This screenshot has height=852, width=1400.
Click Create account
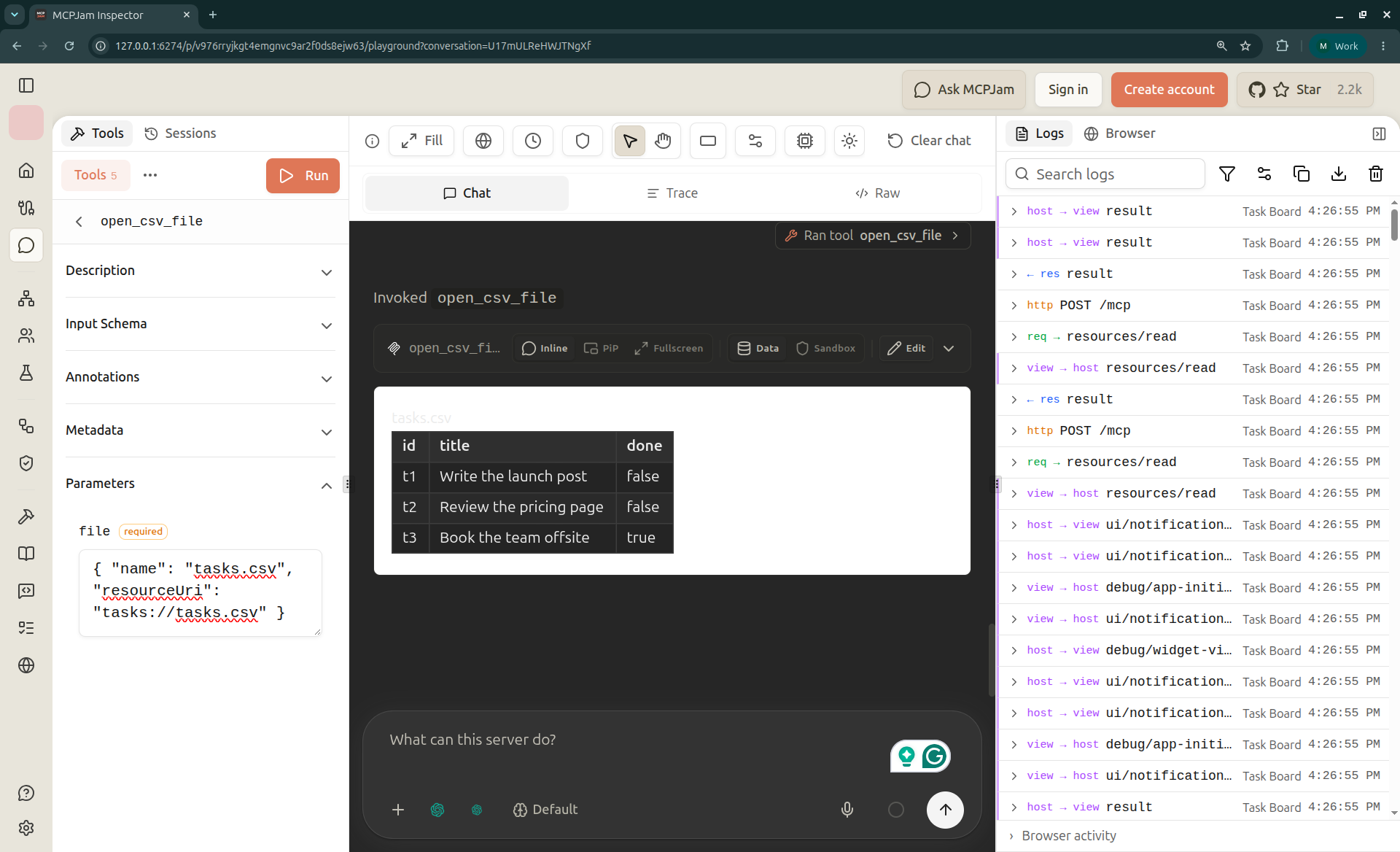[x=1169, y=90]
